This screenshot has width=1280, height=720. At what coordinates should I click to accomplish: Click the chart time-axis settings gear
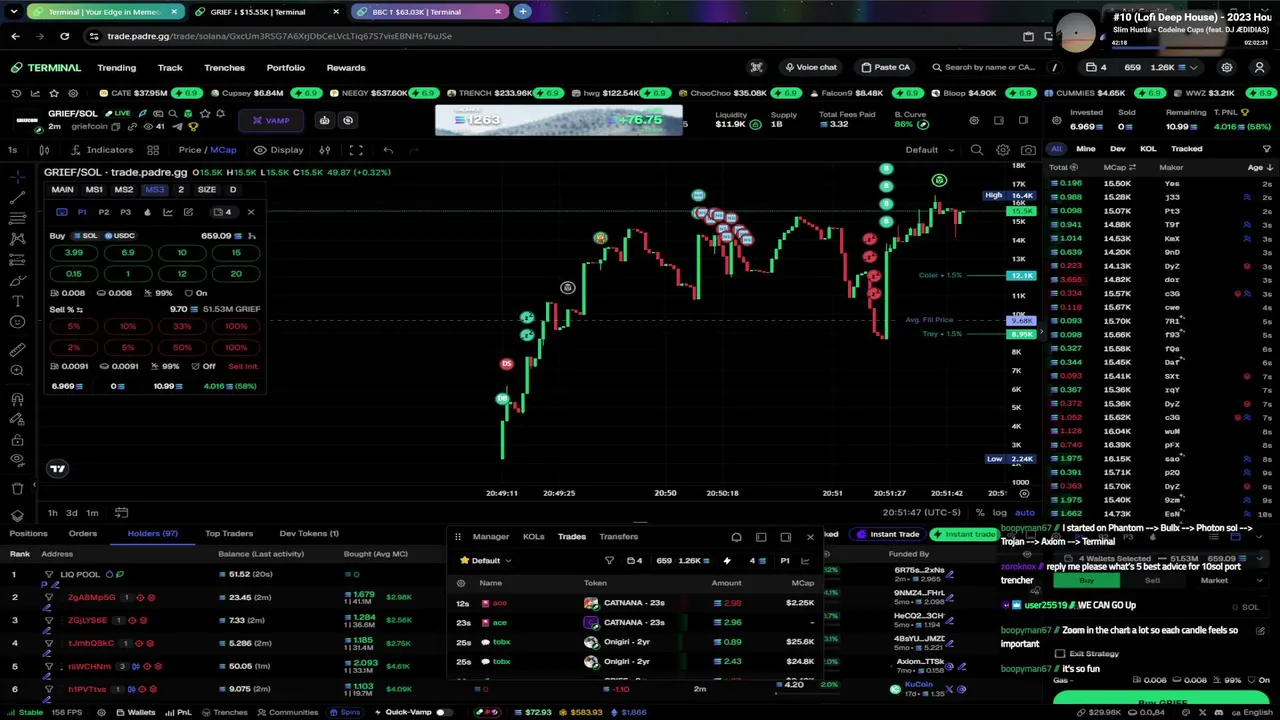pyautogui.click(x=1024, y=493)
